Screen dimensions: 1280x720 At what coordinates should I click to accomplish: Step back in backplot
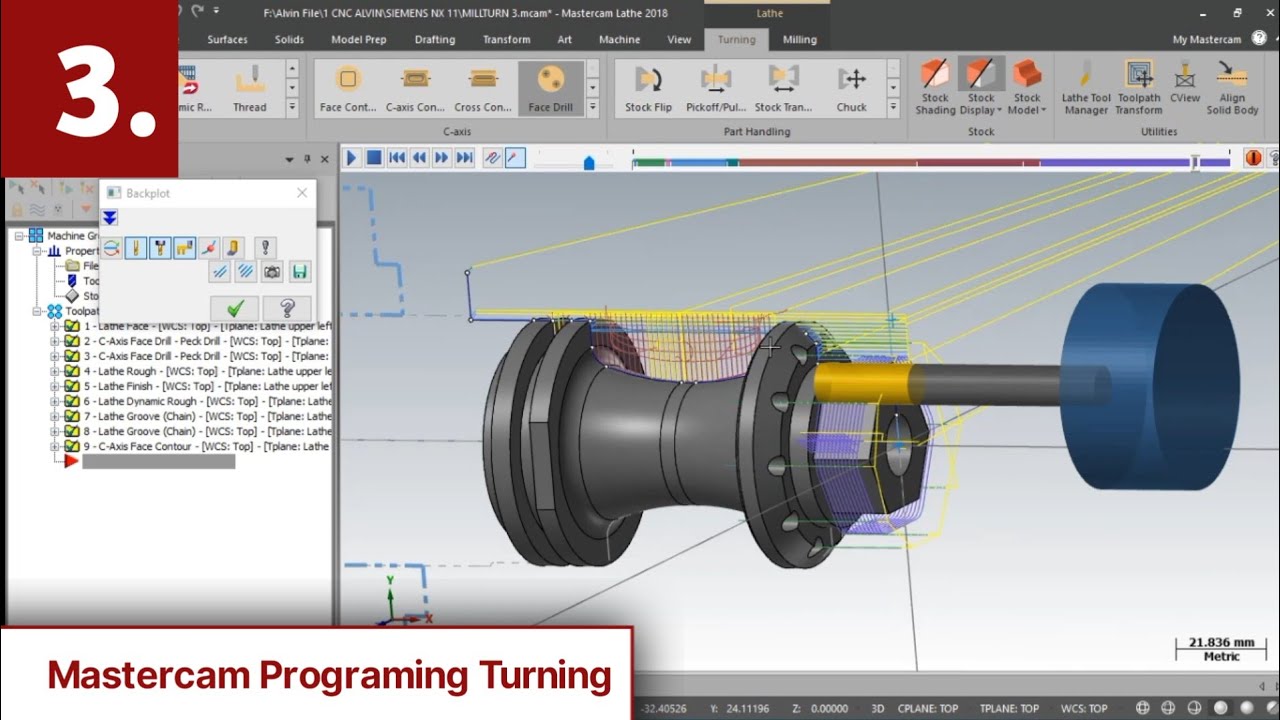click(x=419, y=158)
